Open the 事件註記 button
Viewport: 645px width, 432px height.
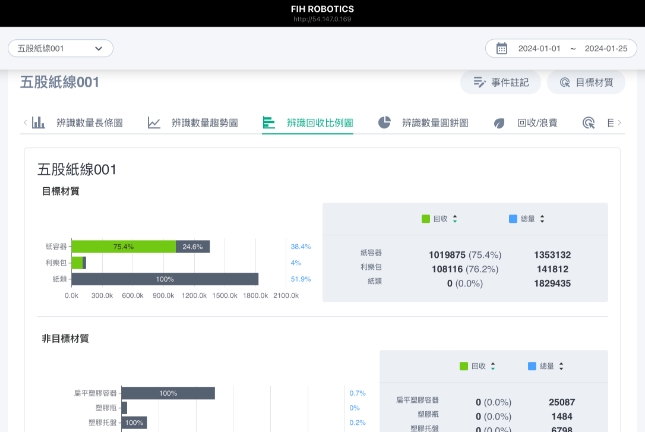click(x=499, y=83)
